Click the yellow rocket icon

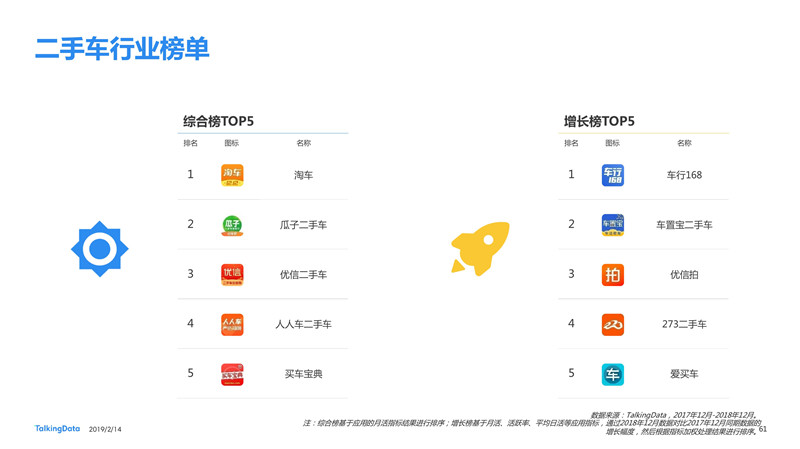click(x=480, y=248)
